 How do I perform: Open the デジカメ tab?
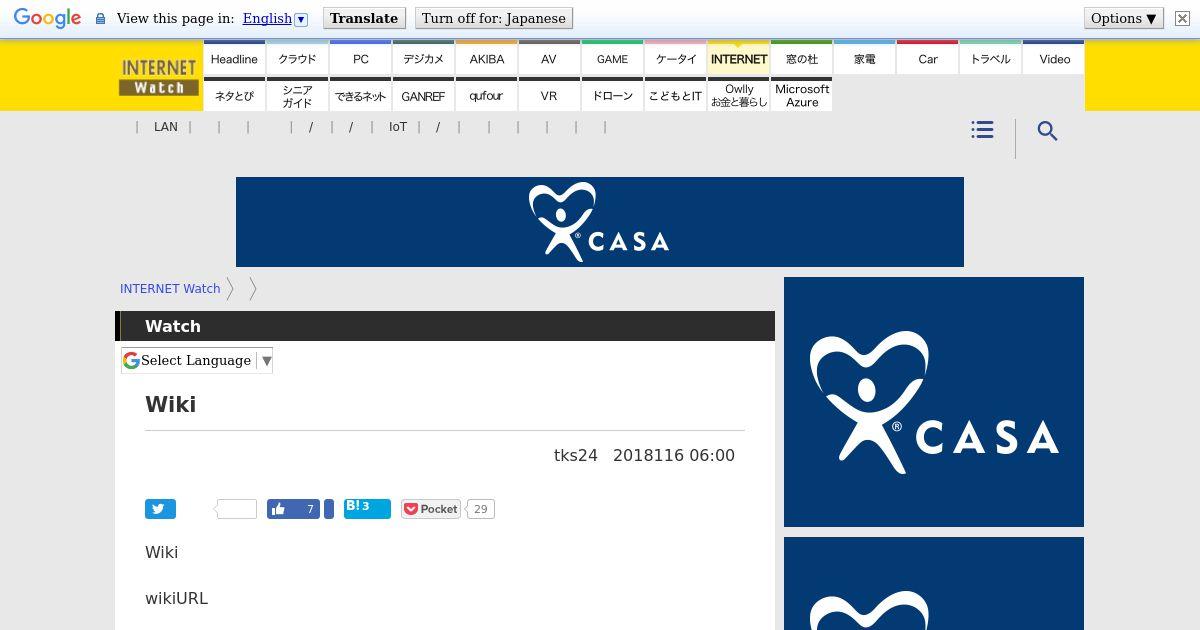point(423,58)
